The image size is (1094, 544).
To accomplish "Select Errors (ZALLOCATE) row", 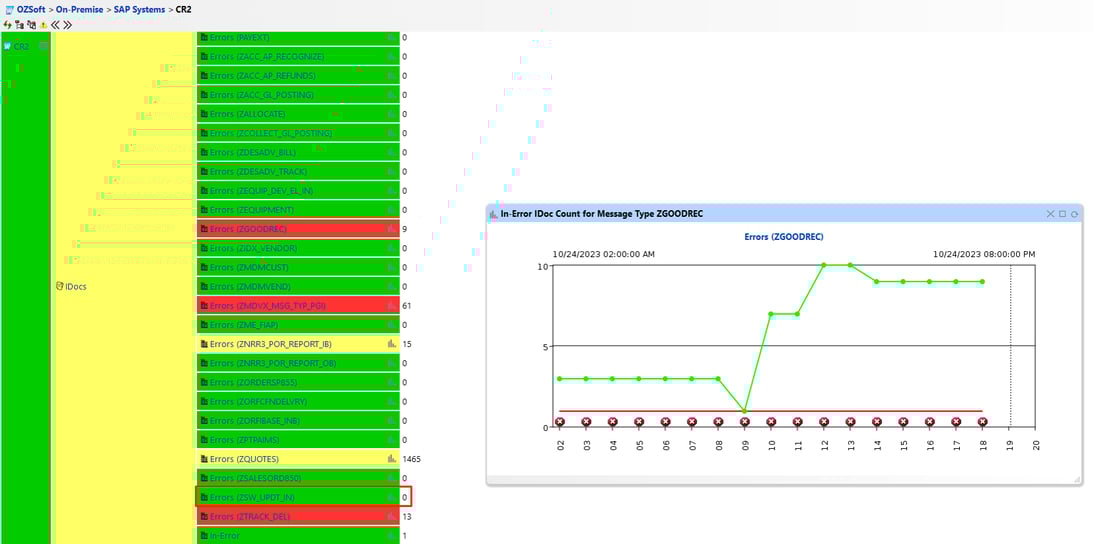I will pos(298,114).
